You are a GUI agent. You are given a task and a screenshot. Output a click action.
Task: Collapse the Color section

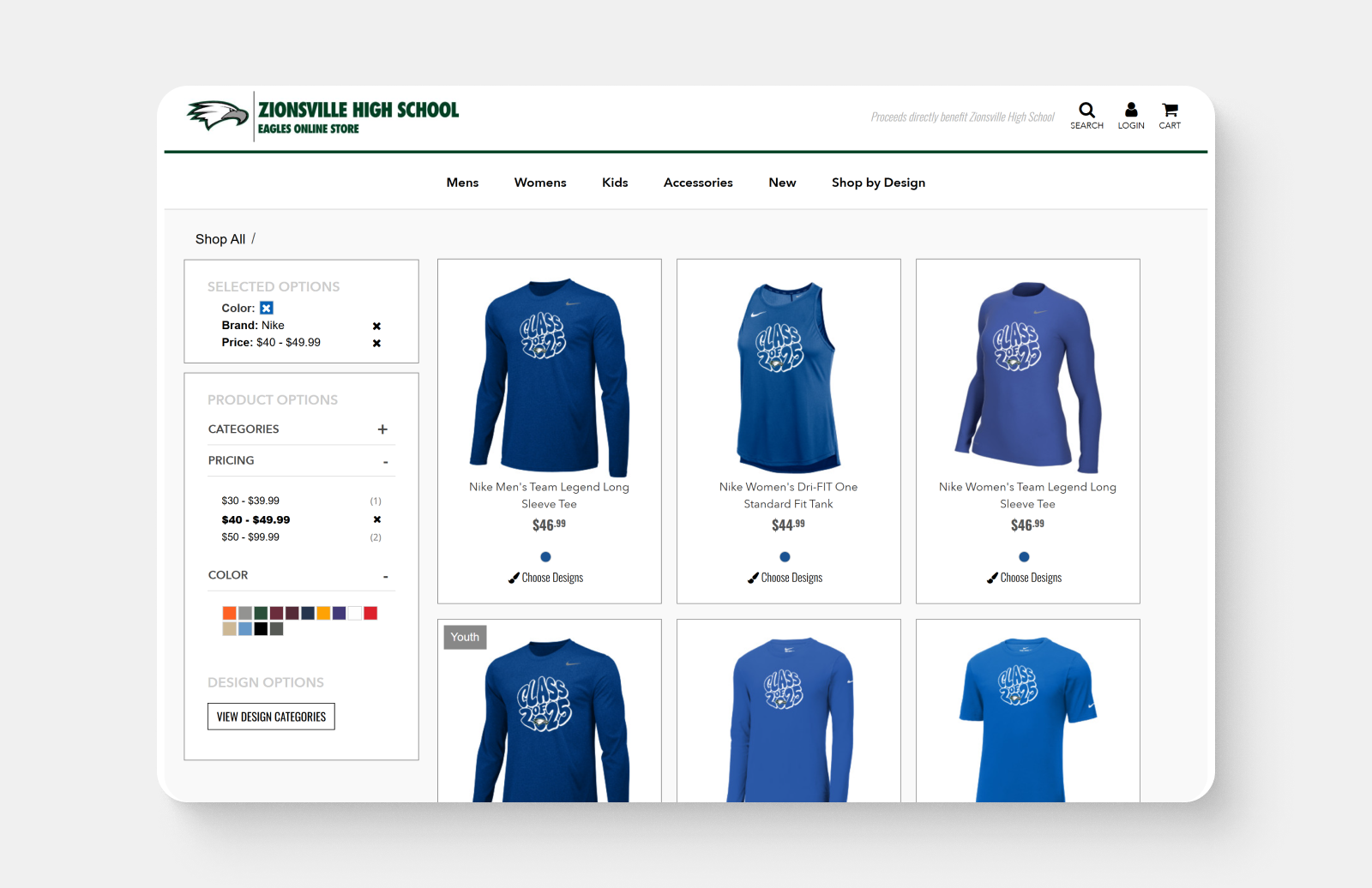pyautogui.click(x=385, y=577)
